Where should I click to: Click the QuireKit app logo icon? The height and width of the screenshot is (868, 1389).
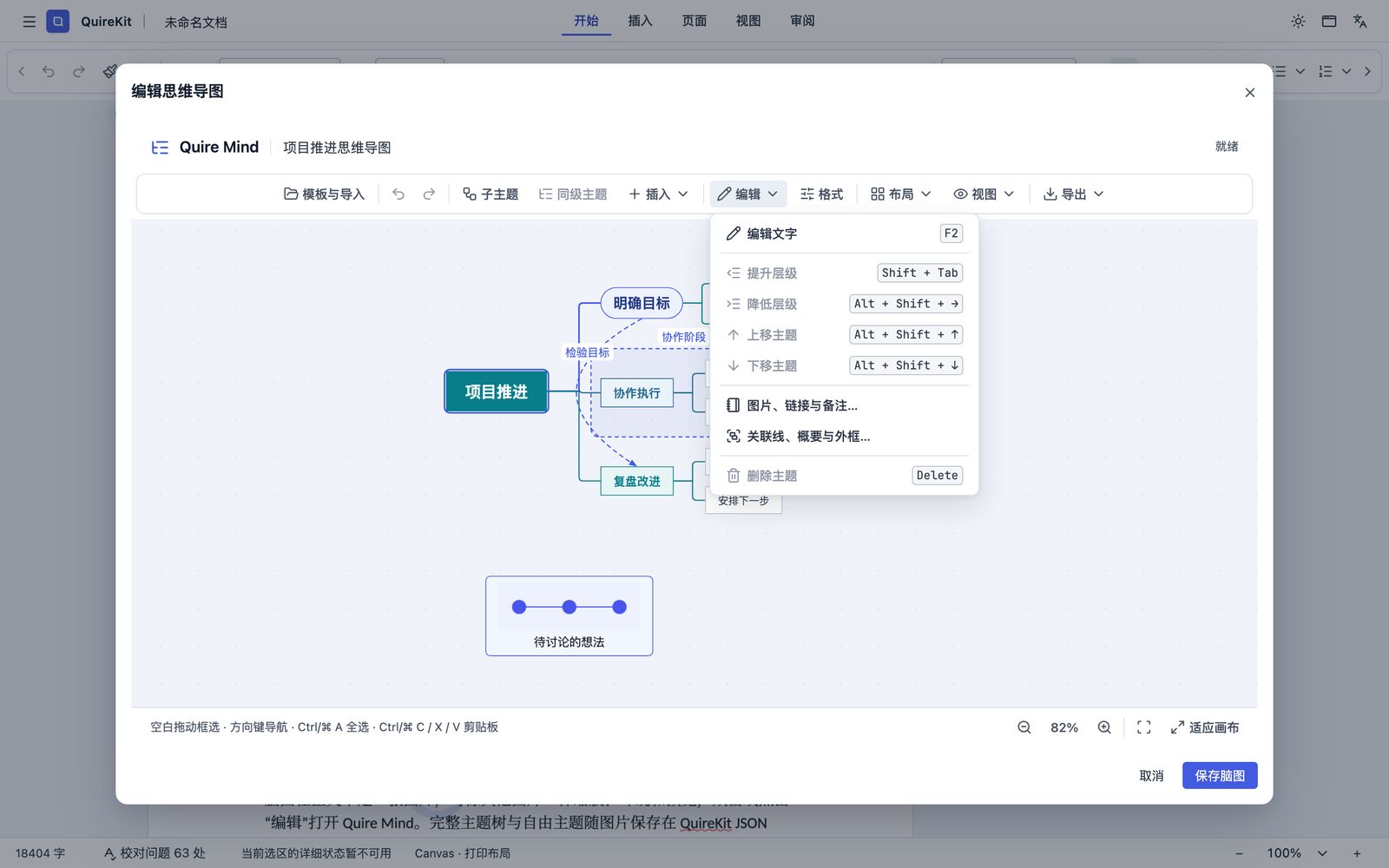click(x=57, y=22)
